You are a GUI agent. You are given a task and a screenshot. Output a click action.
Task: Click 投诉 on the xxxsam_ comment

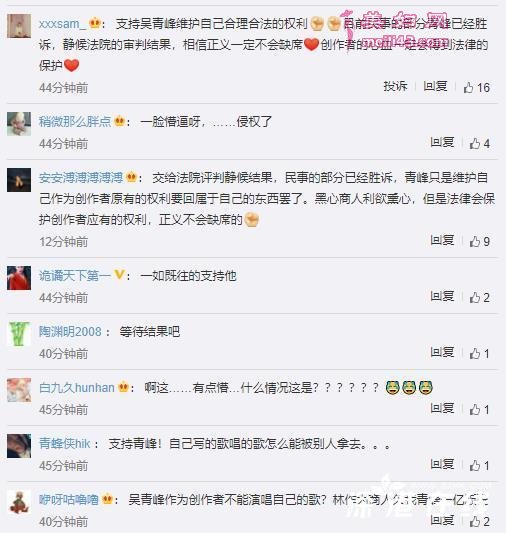click(395, 86)
